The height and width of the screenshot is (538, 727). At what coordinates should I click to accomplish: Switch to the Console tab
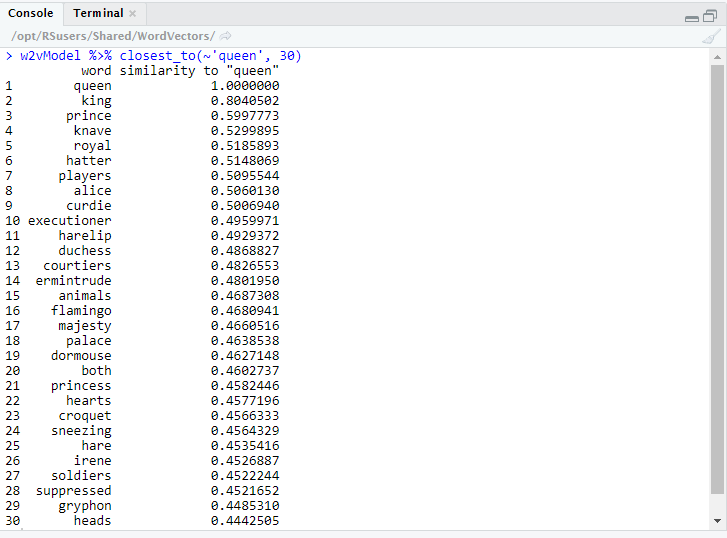(31, 13)
